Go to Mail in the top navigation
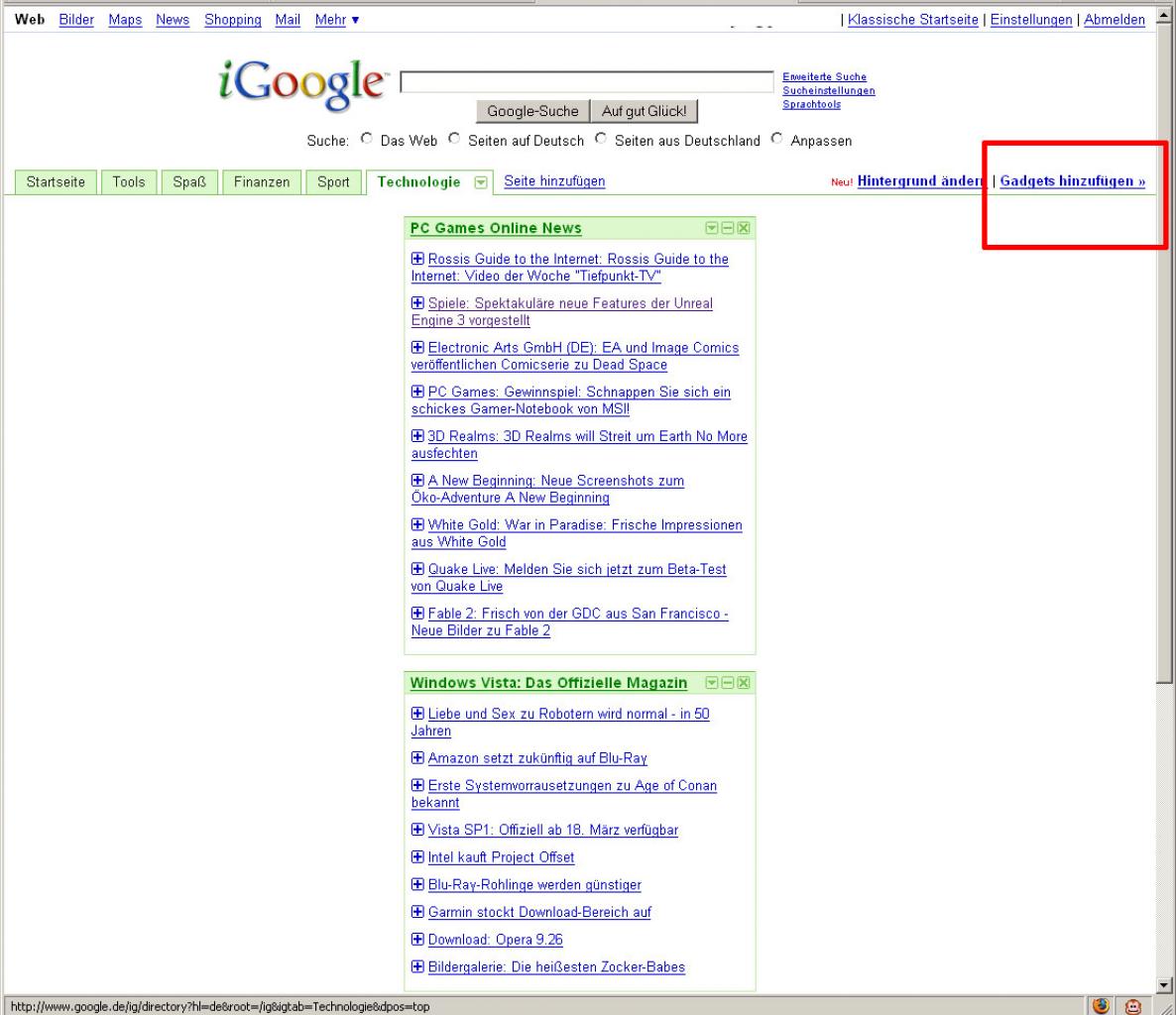The image size is (1176, 1015). 288,20
